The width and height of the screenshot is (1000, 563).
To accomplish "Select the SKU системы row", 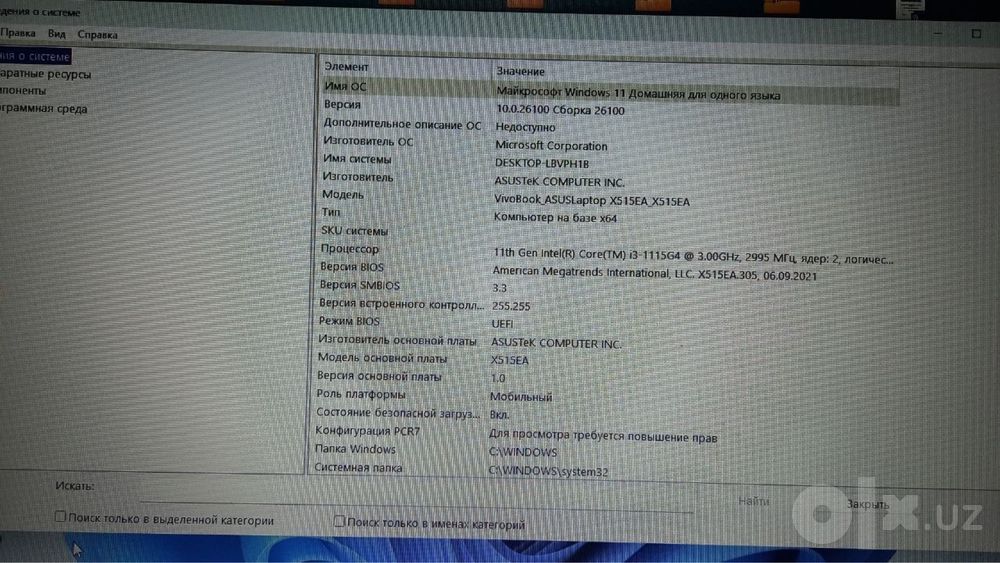I will pos(355,231).
